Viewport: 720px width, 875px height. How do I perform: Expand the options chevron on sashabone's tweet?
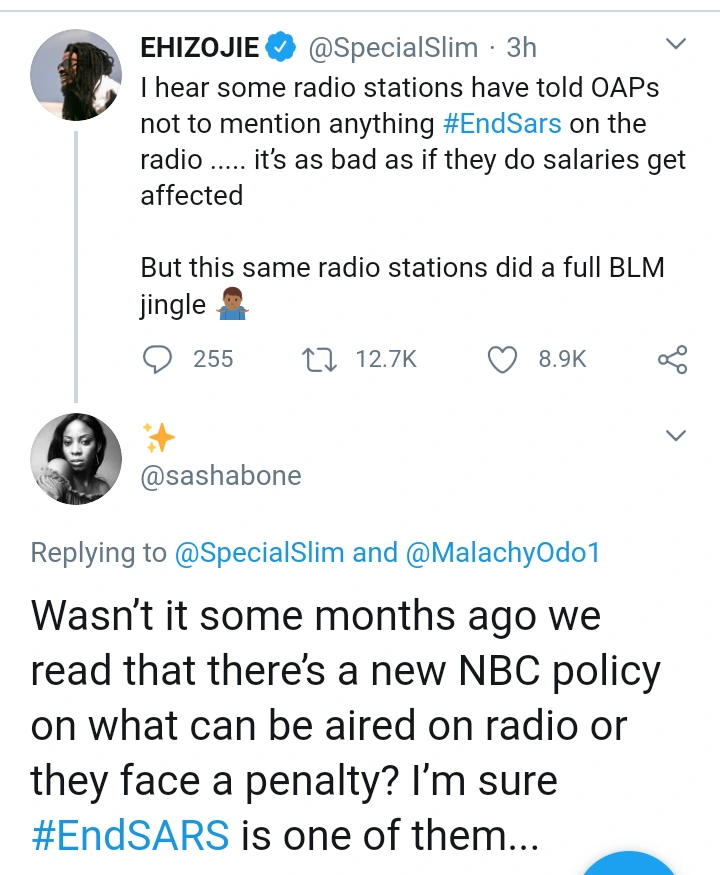pos(676,435)
